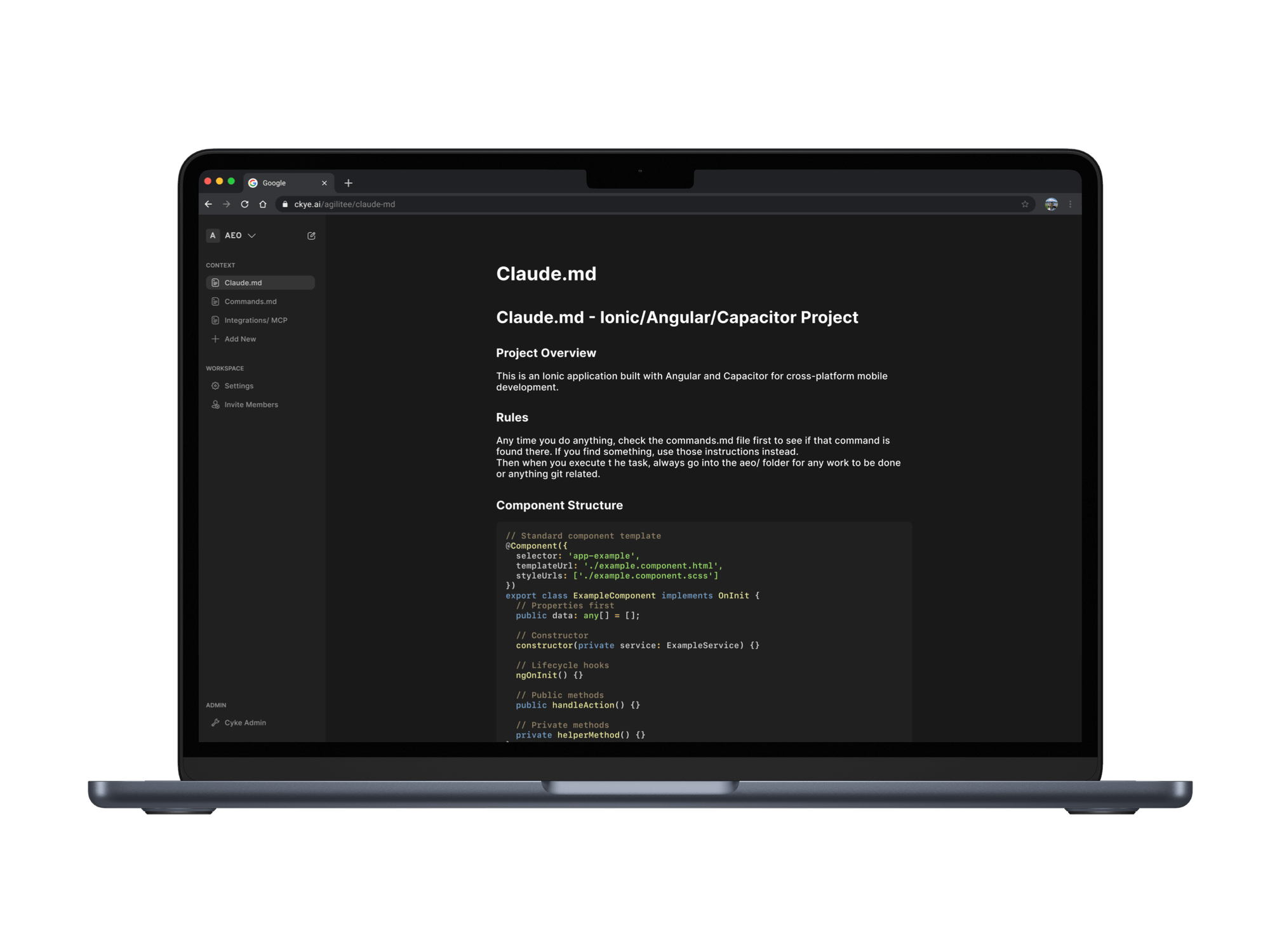Click the address bar URL

(x=345, y=204)
